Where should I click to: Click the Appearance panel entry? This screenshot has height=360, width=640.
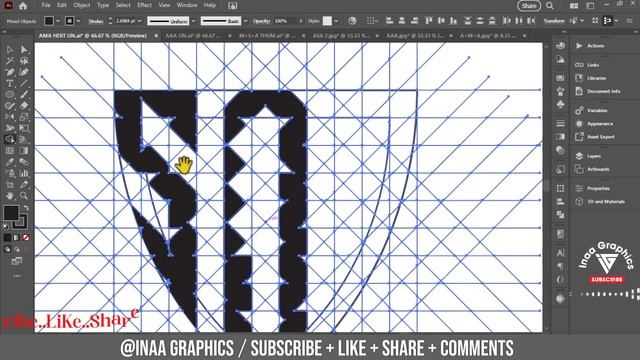pyautogui.click(x=600, y=124)
